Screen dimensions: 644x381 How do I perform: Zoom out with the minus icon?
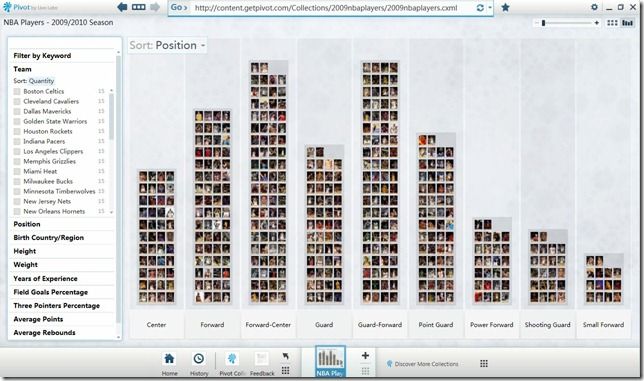(x=536, y=23)
